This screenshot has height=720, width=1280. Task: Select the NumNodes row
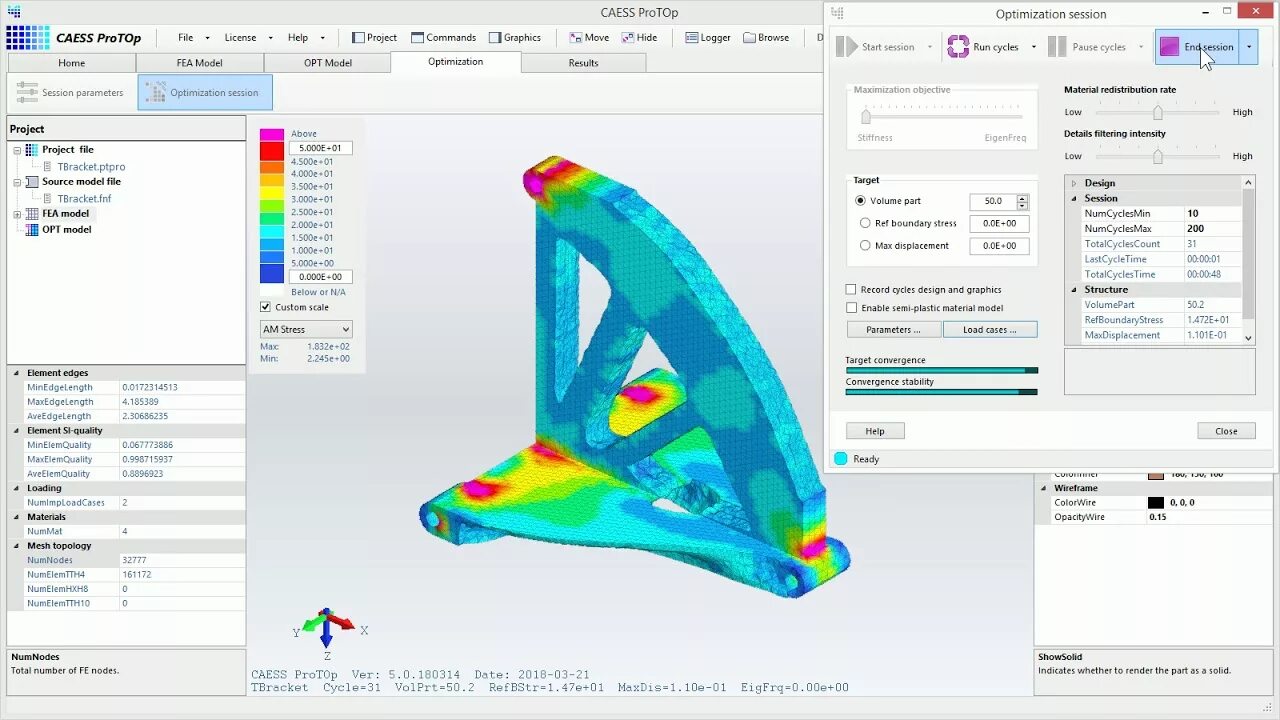(x=126, y=560)
